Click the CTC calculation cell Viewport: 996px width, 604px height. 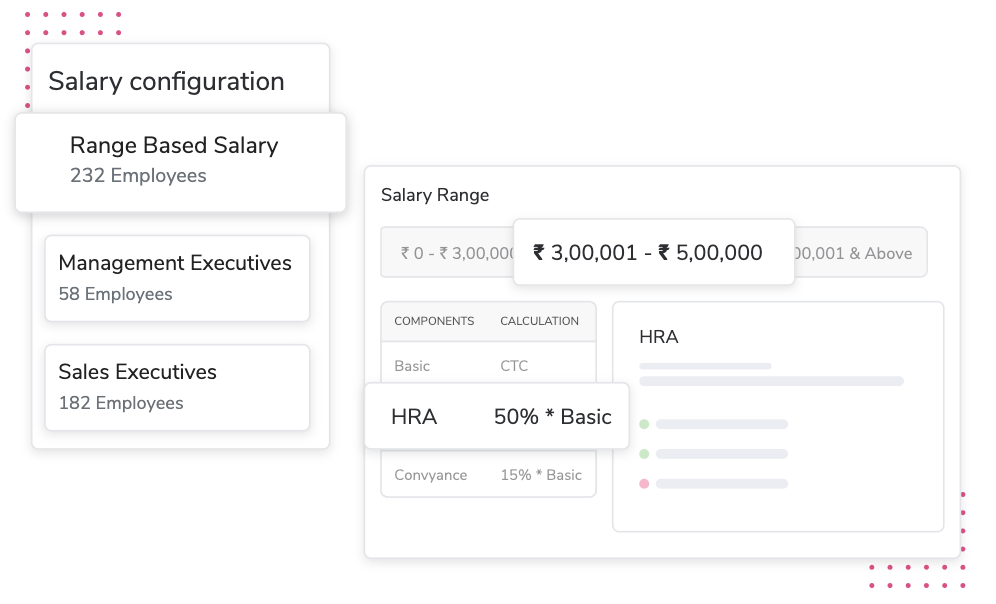point(514,366)
